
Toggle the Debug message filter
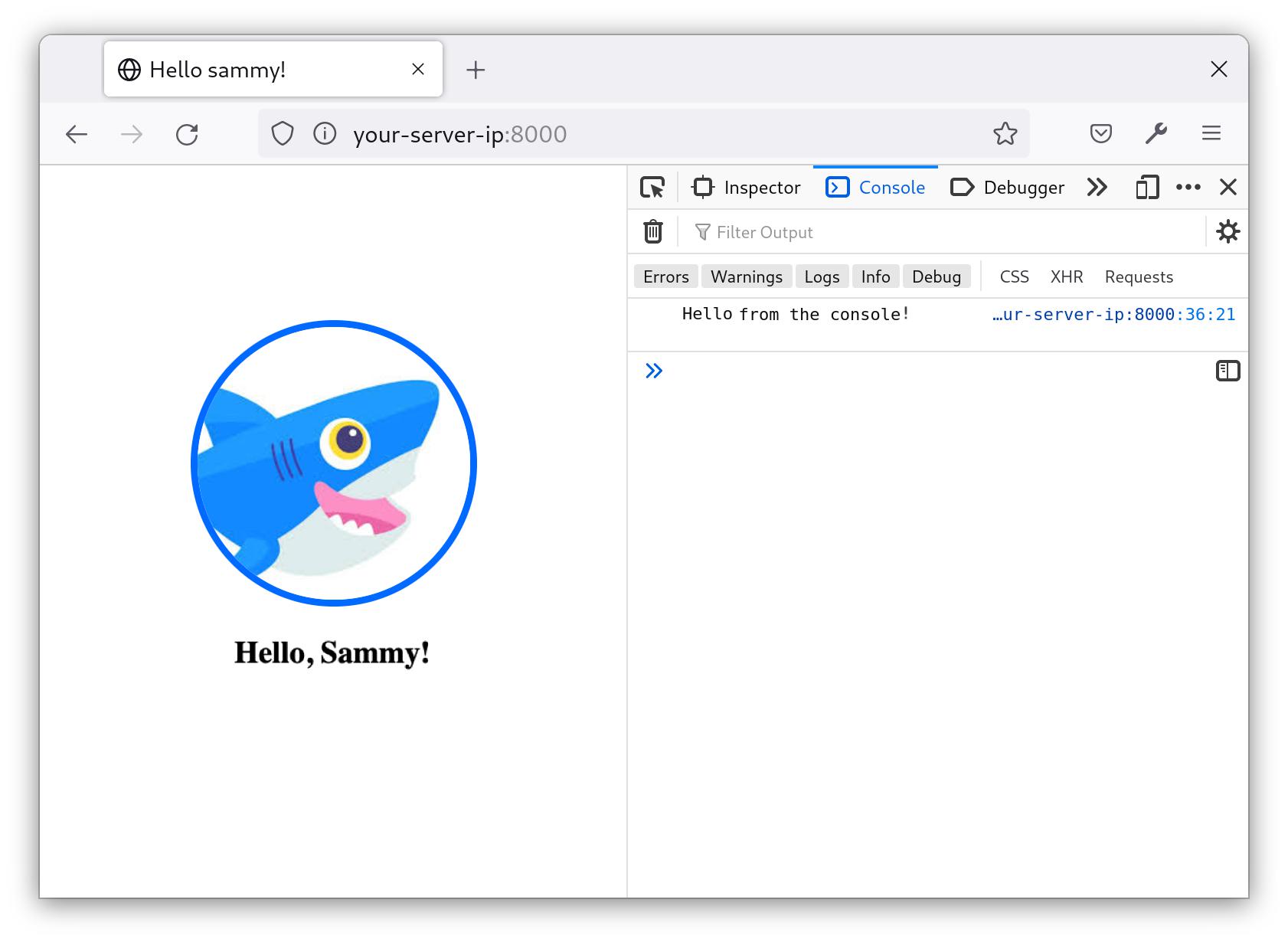[x=937, y=276]
